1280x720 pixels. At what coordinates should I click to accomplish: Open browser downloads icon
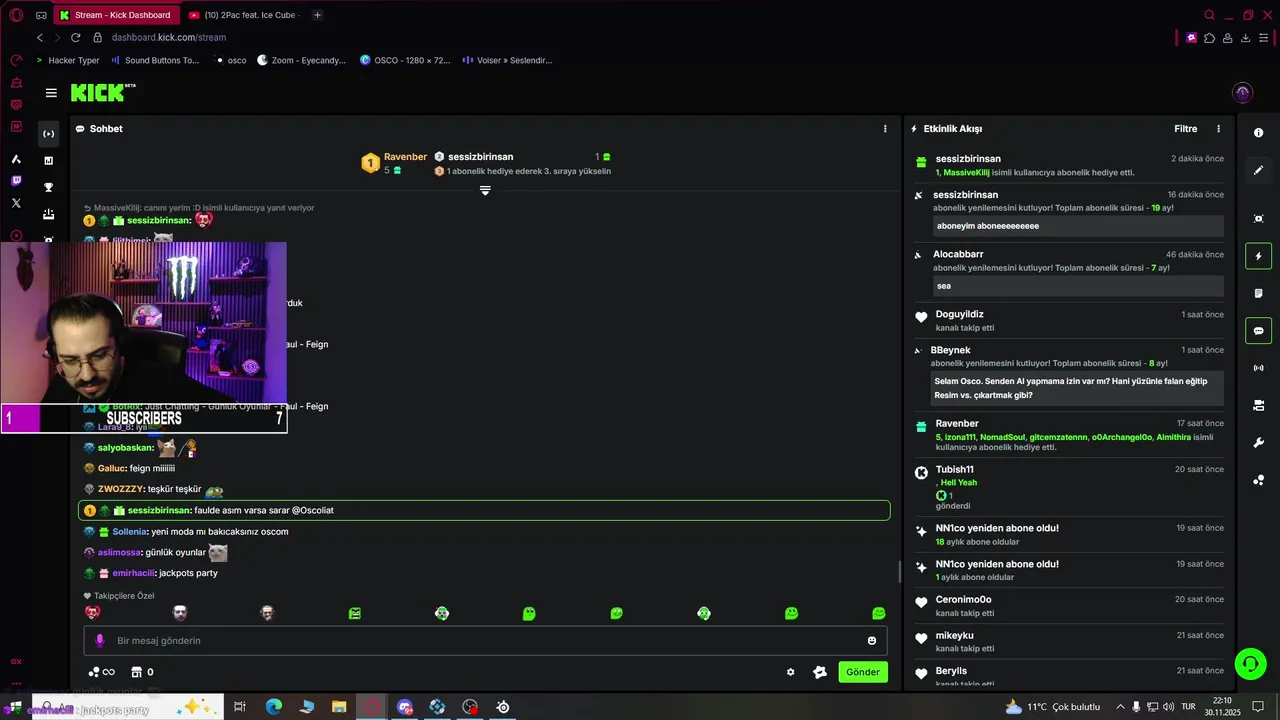(x=1245, y=38)
